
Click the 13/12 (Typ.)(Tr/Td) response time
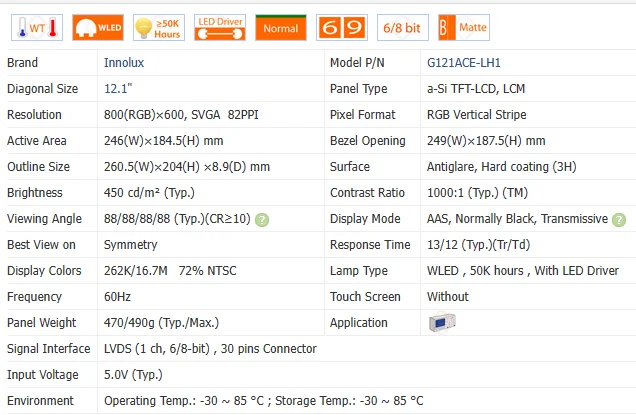pos(479,245)
